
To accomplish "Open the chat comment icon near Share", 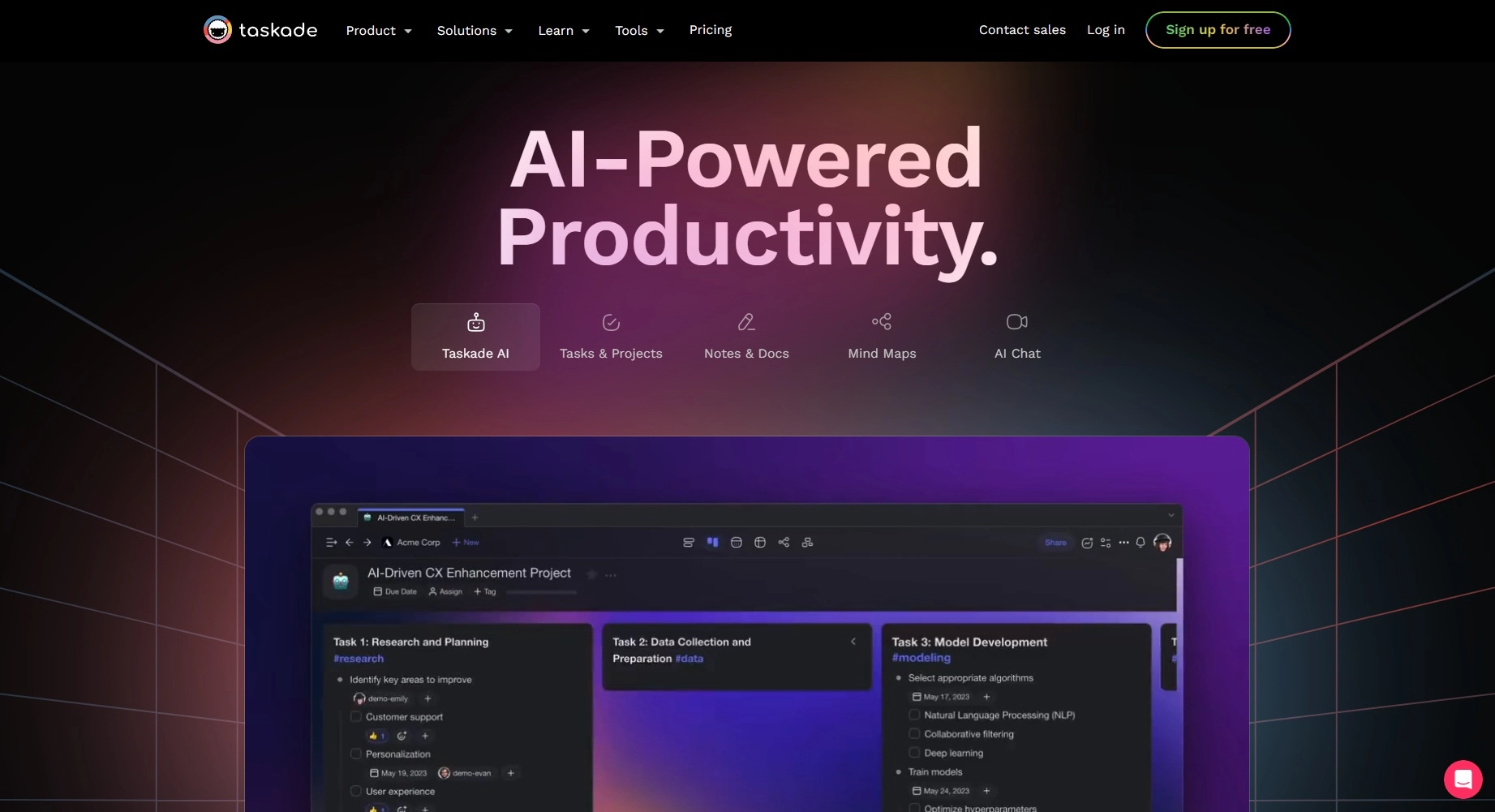I will [1087, 543].
